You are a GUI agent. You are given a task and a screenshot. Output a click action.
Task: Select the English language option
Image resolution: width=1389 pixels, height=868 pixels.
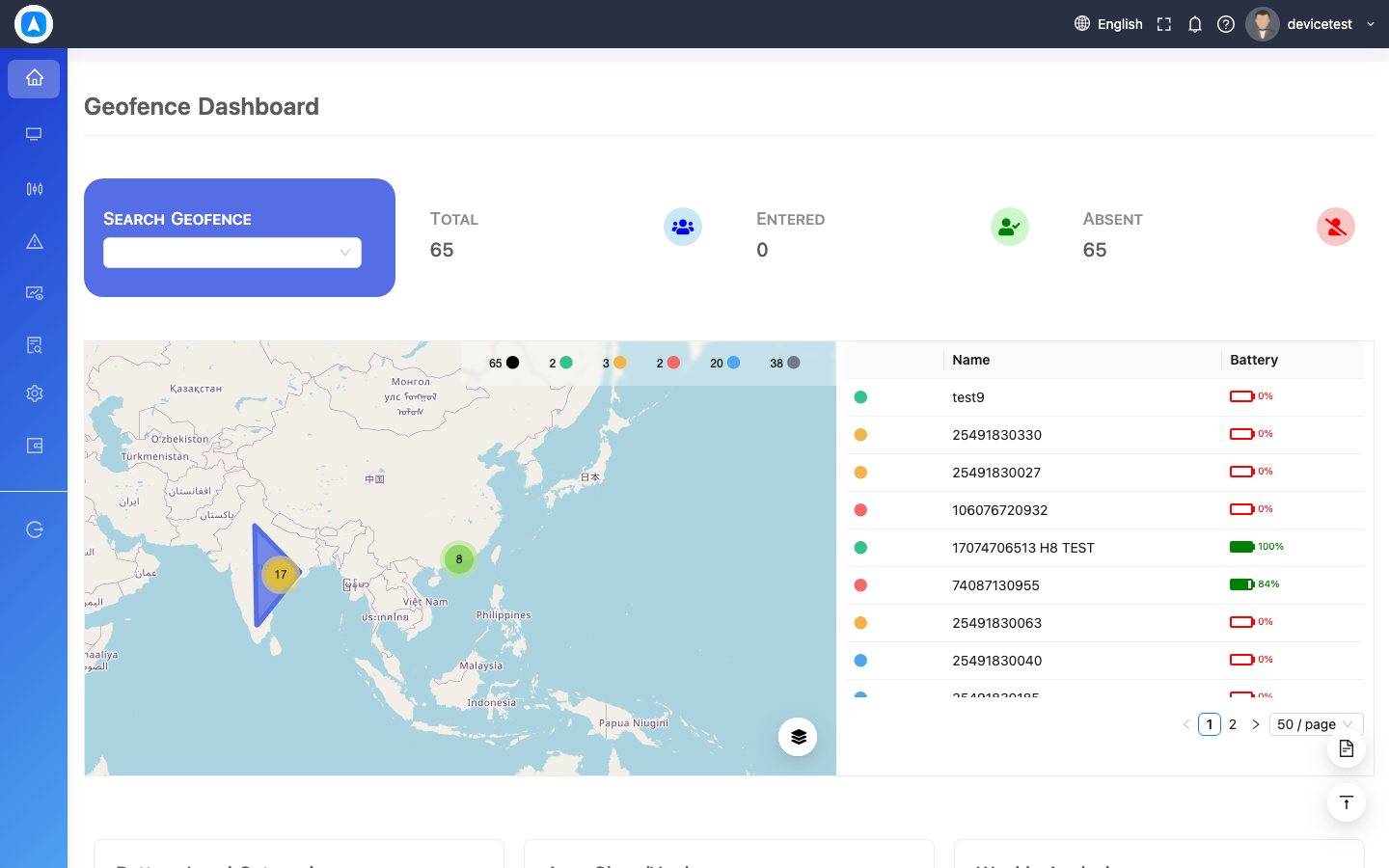(x=1120, y=24)
